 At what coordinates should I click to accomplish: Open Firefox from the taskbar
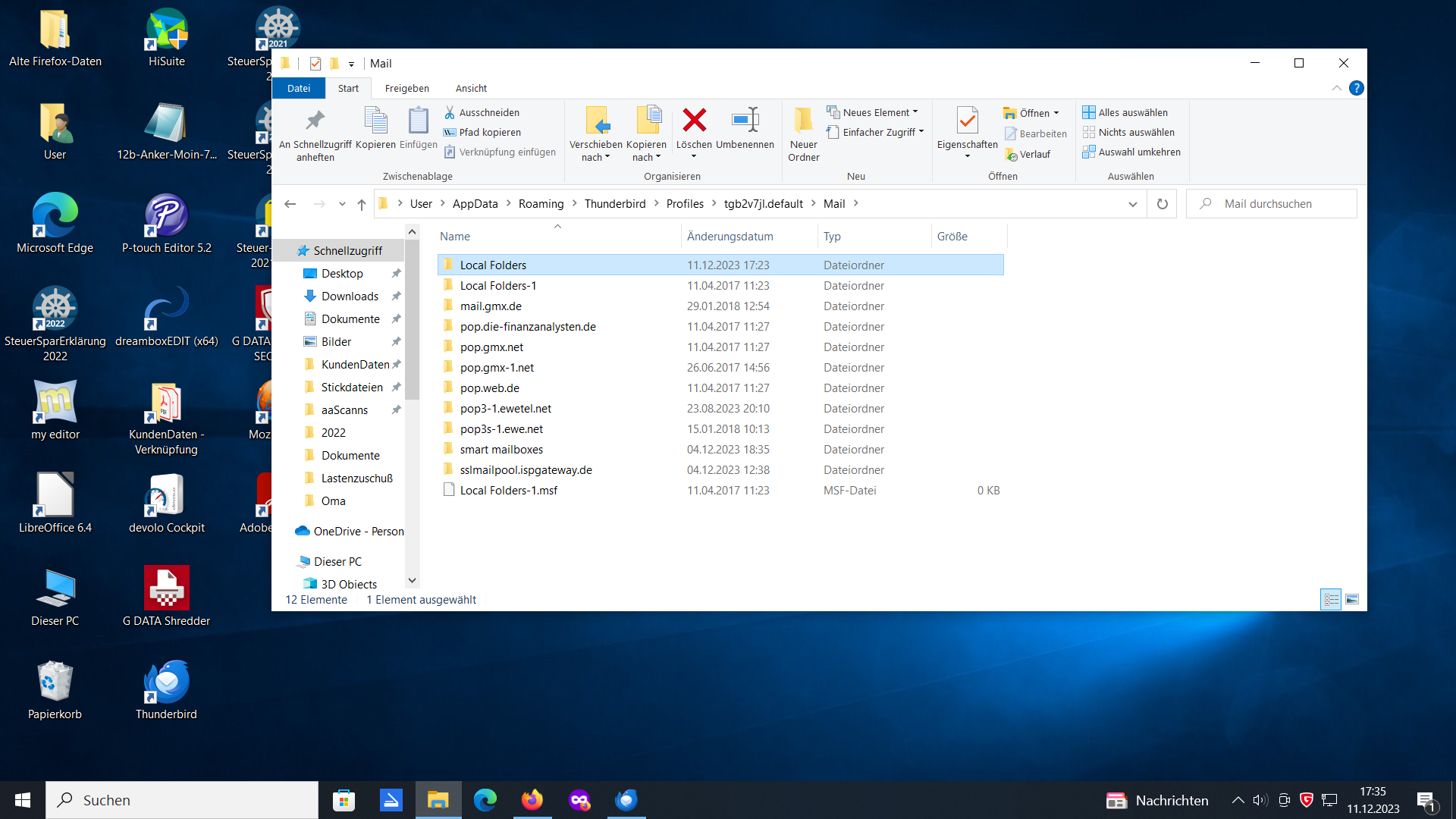(532, 800)
